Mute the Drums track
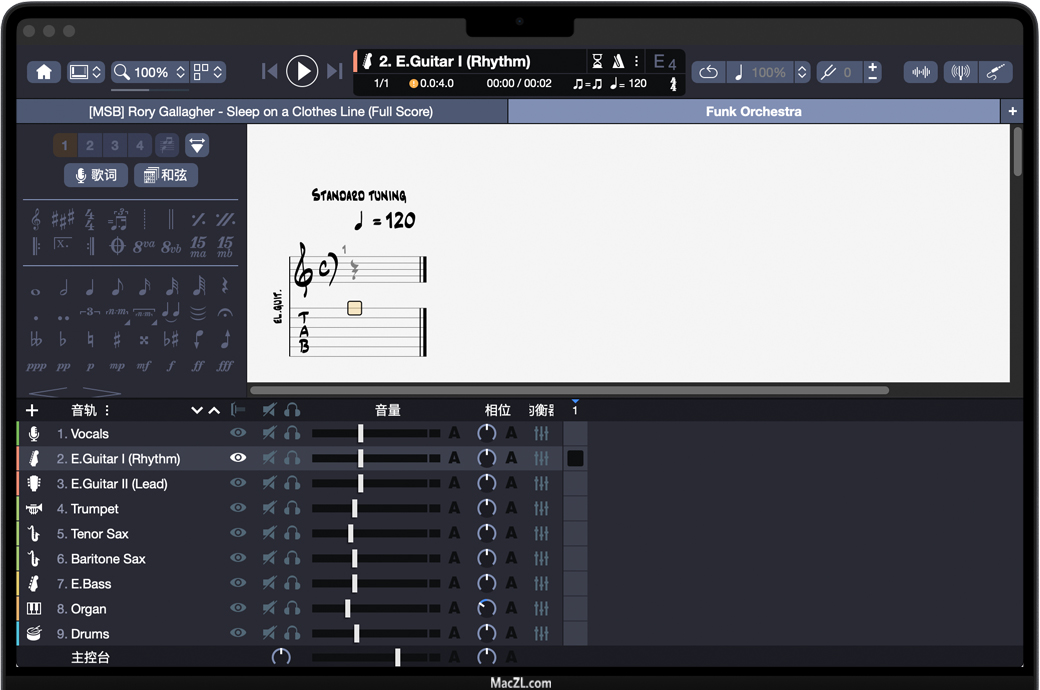1040x690 pixels. (x=269, y=633)
